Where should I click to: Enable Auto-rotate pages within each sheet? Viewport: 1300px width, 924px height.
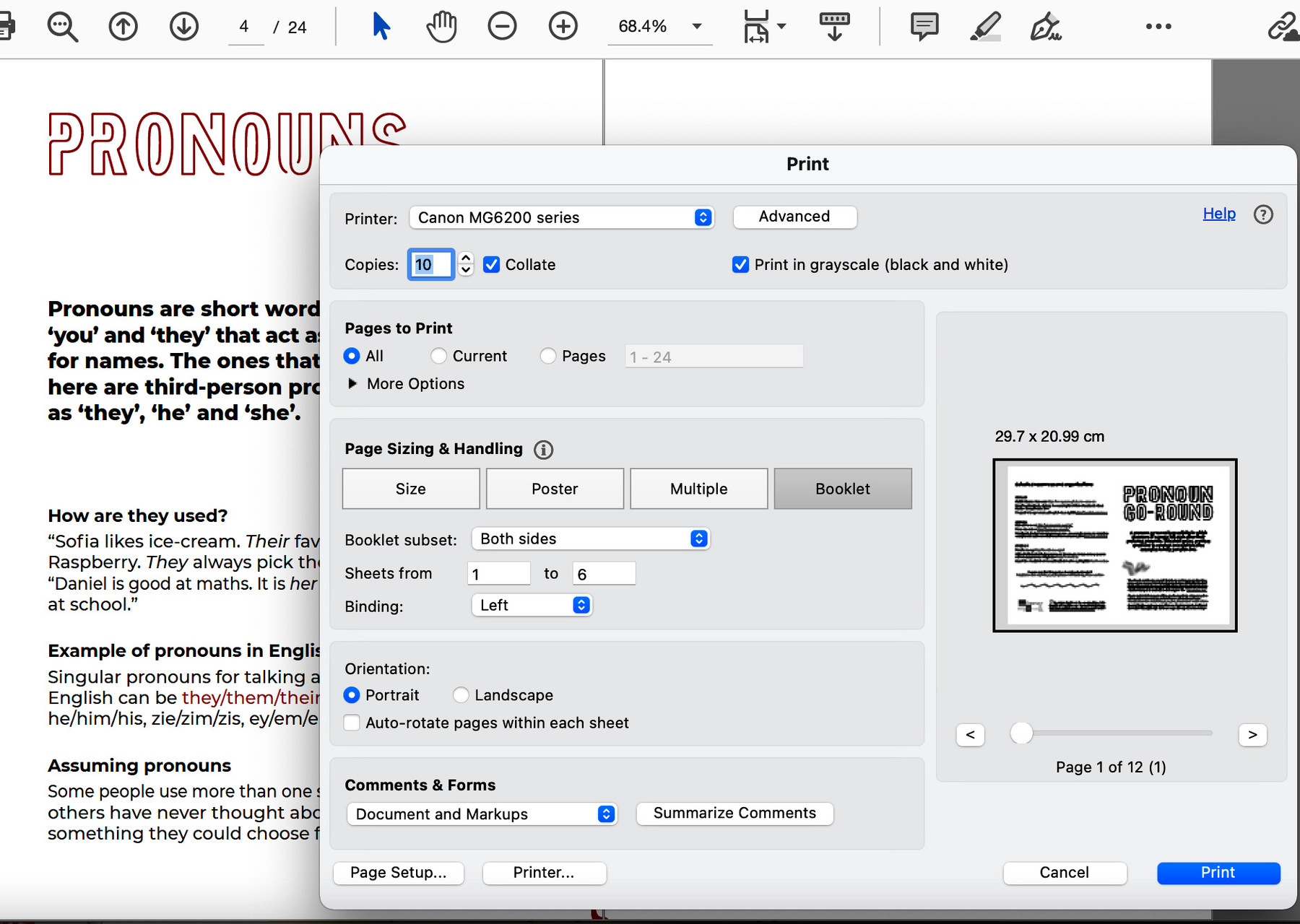tap(352, 723)
